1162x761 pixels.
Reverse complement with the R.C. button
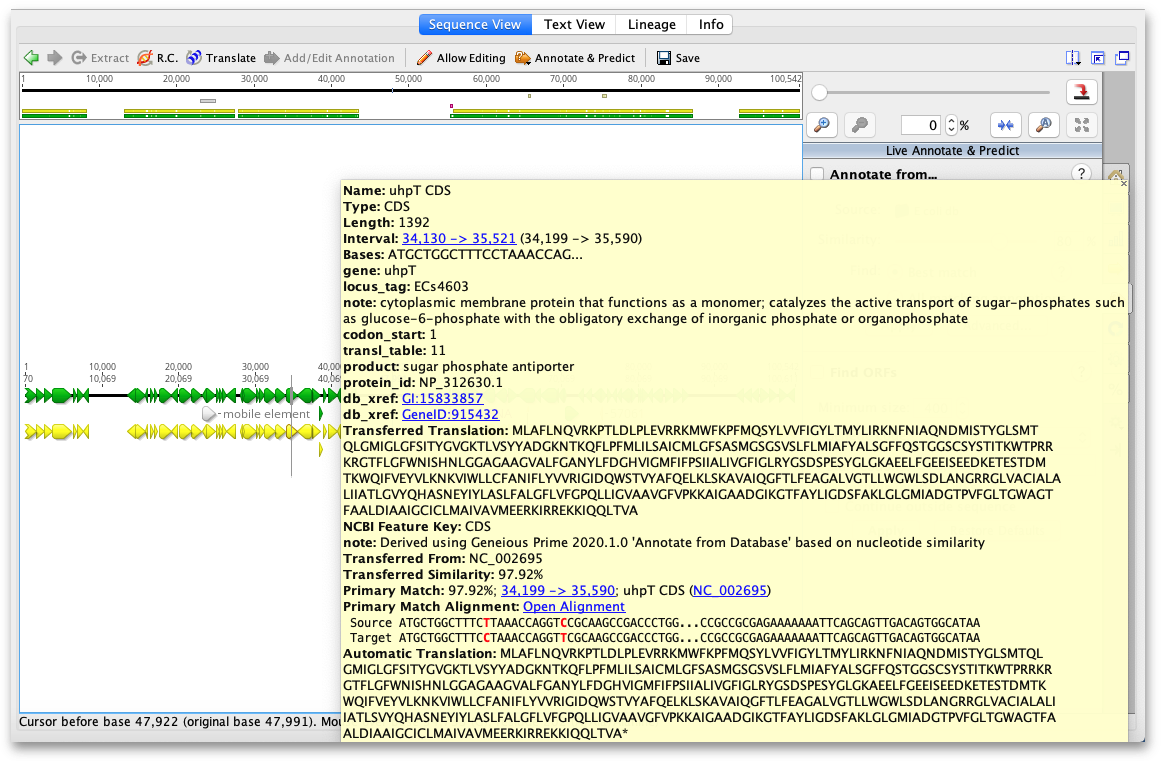[158, 58]
